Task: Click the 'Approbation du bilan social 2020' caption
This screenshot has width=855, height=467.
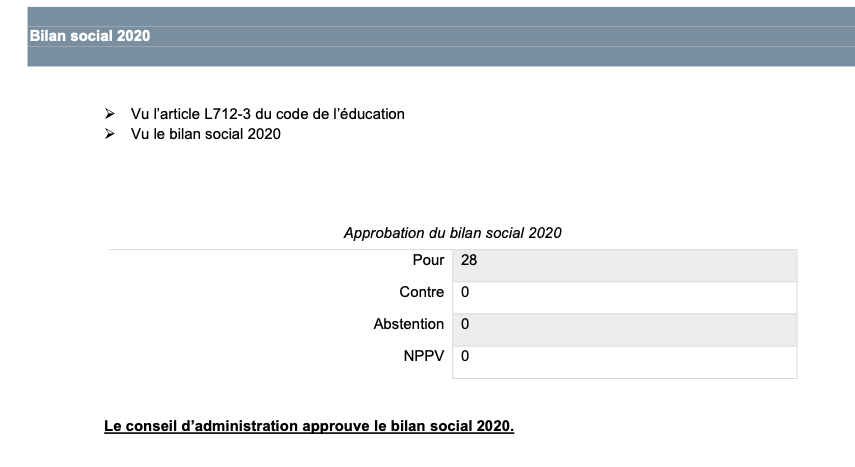Action: [x=453, y=233]
